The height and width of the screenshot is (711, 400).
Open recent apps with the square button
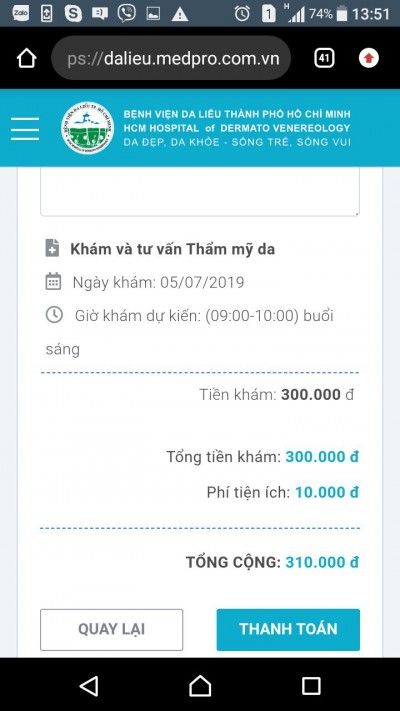[x=311, y=686]
